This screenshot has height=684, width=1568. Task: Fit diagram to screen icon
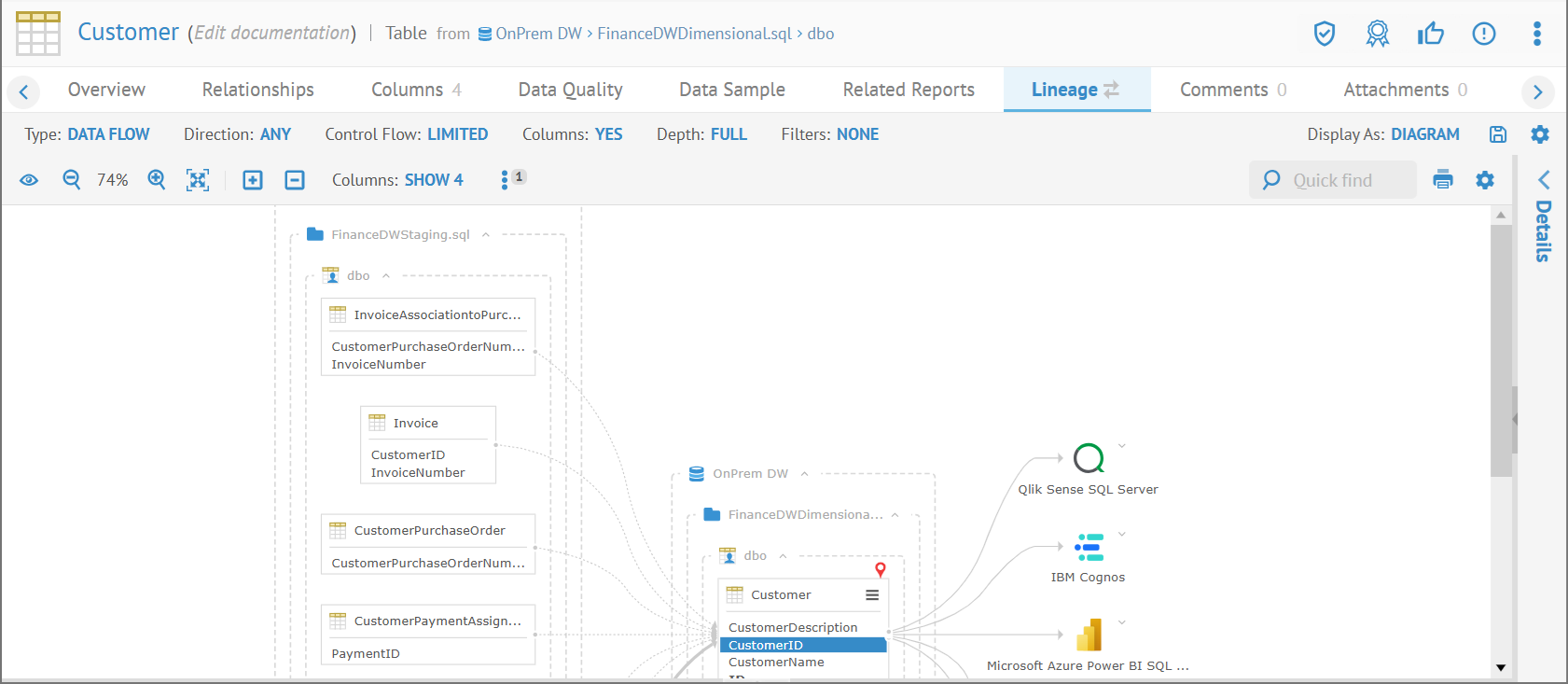[198, 180]
